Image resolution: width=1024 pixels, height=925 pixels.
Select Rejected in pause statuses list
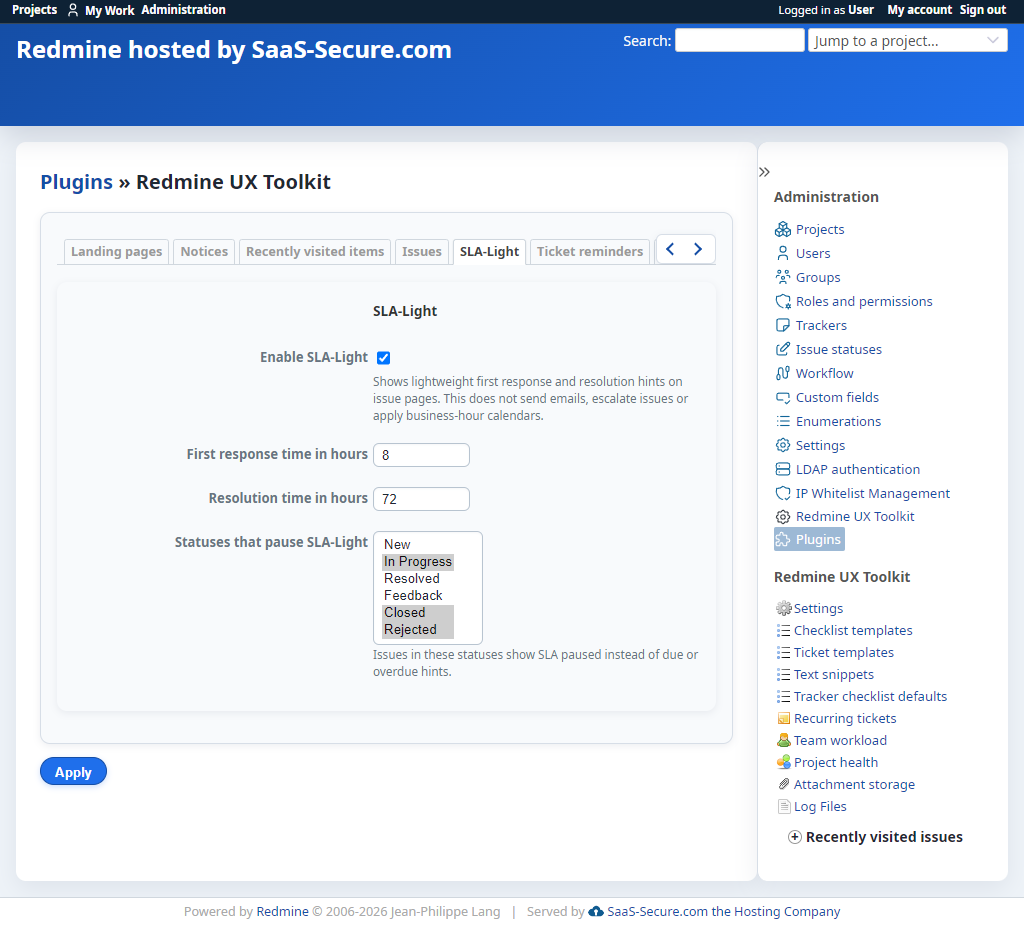[418, 629]
